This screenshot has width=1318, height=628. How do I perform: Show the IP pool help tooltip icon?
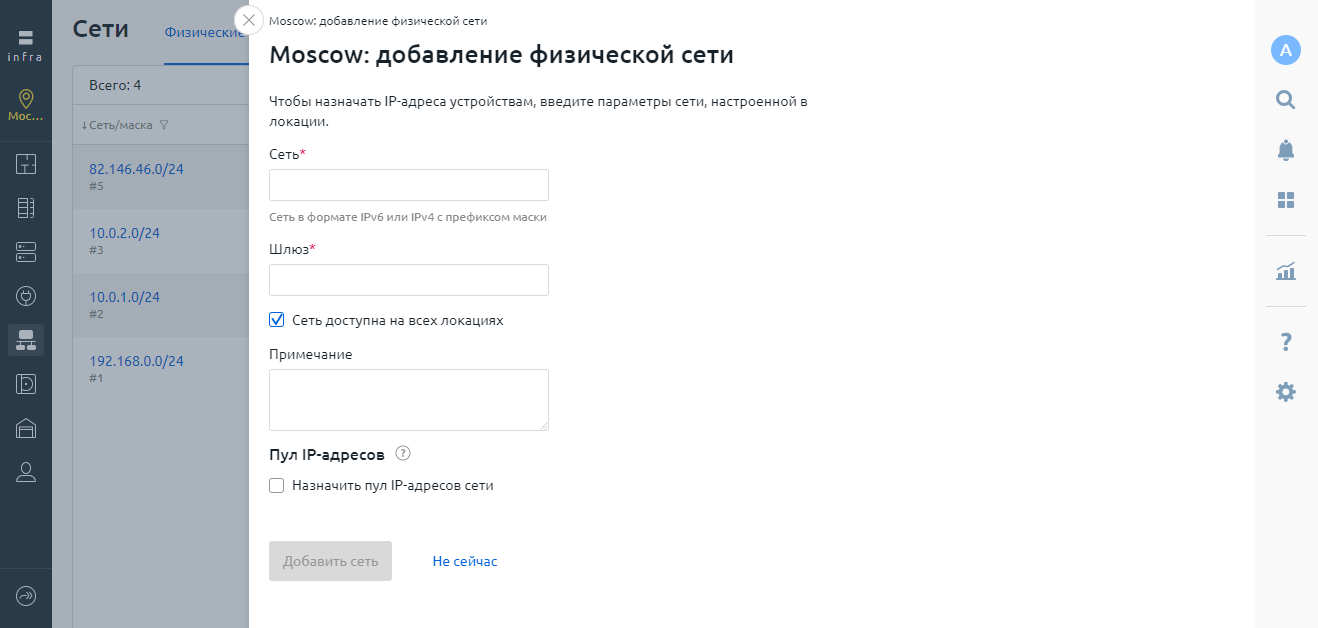click(403, 454)
